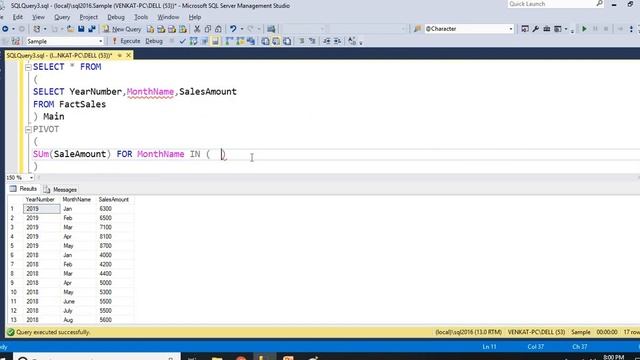This screenshot has width=640, height=360.
Task: Switch output to Results to Grid
Action: (276, 41)
